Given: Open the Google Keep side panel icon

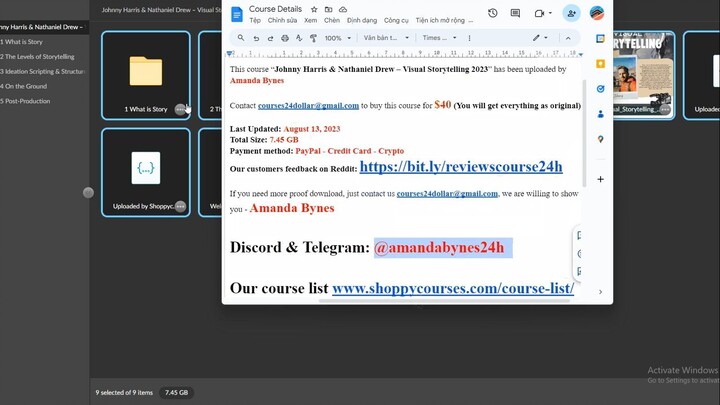Looking at the screenshot, I should [600, 64].
